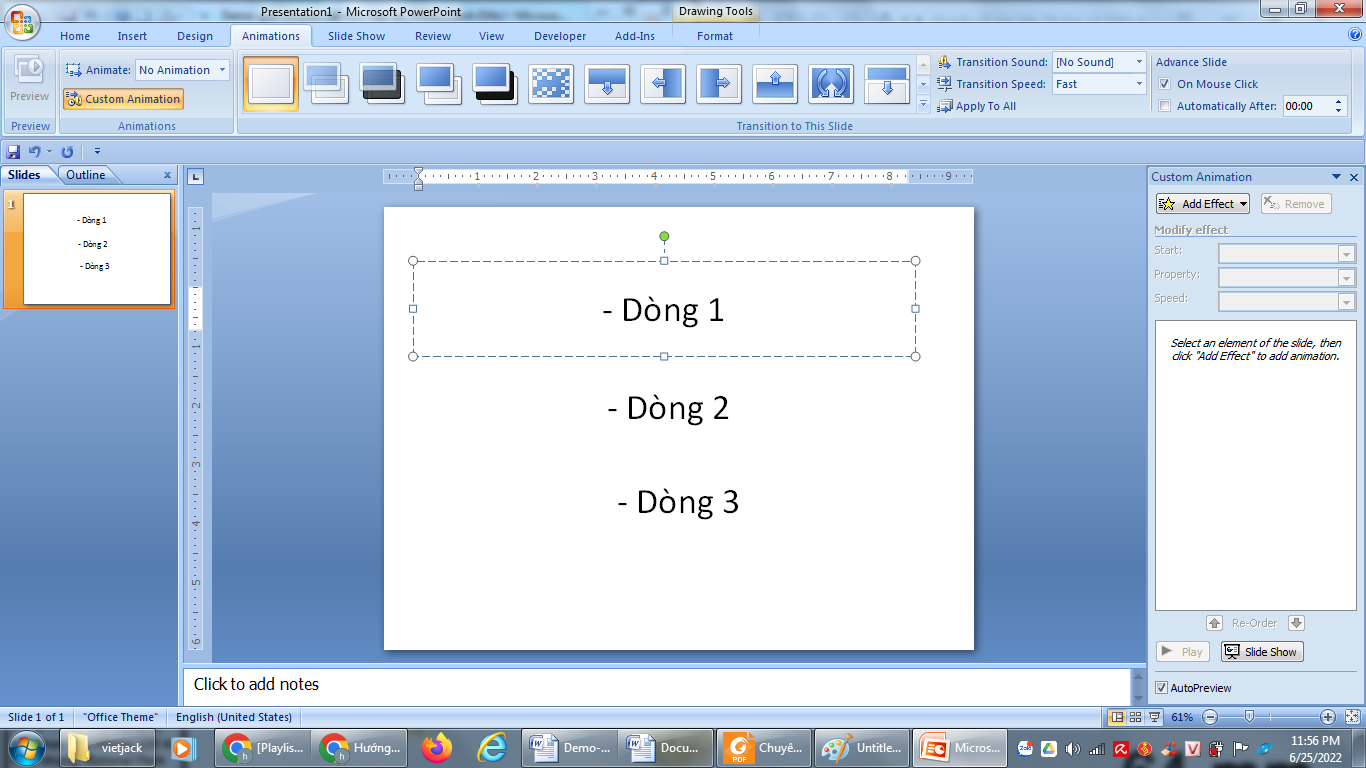Apply the last visible push-down transition
The image size is (1366, 768).
pyautogui.click(x=887, y=83)
